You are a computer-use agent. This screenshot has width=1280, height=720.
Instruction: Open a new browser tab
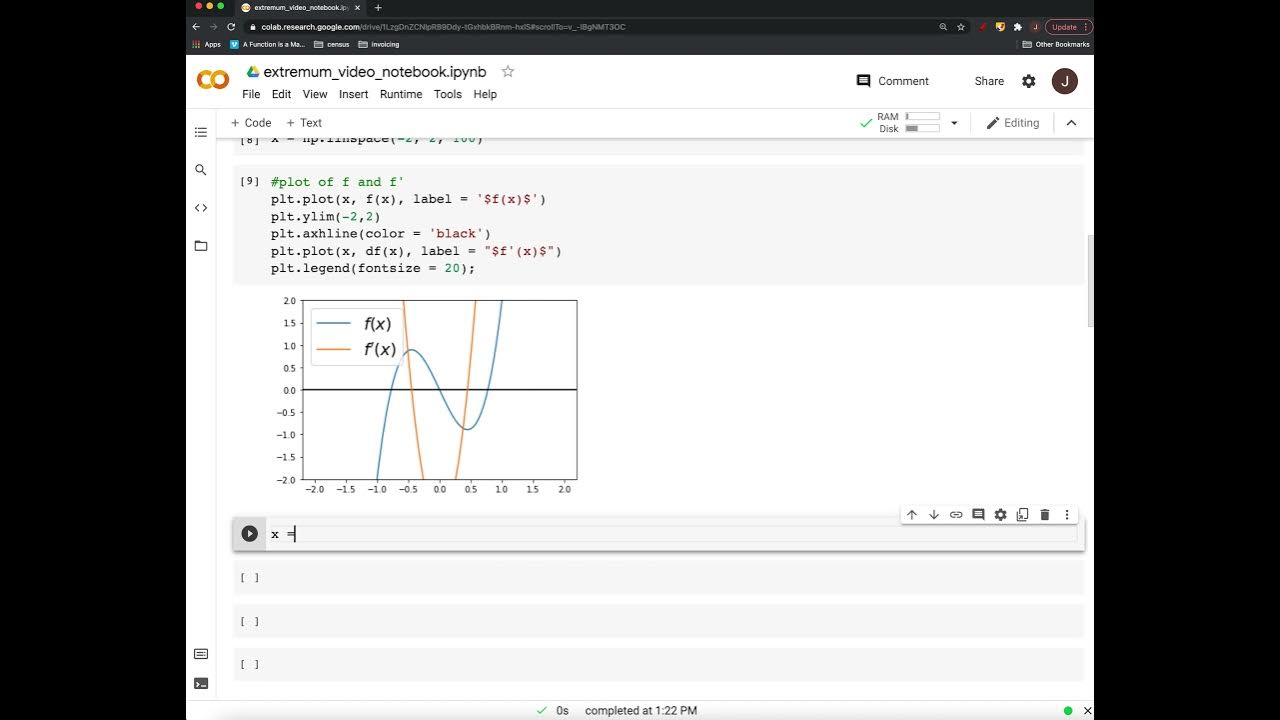[x=378, y=7]
